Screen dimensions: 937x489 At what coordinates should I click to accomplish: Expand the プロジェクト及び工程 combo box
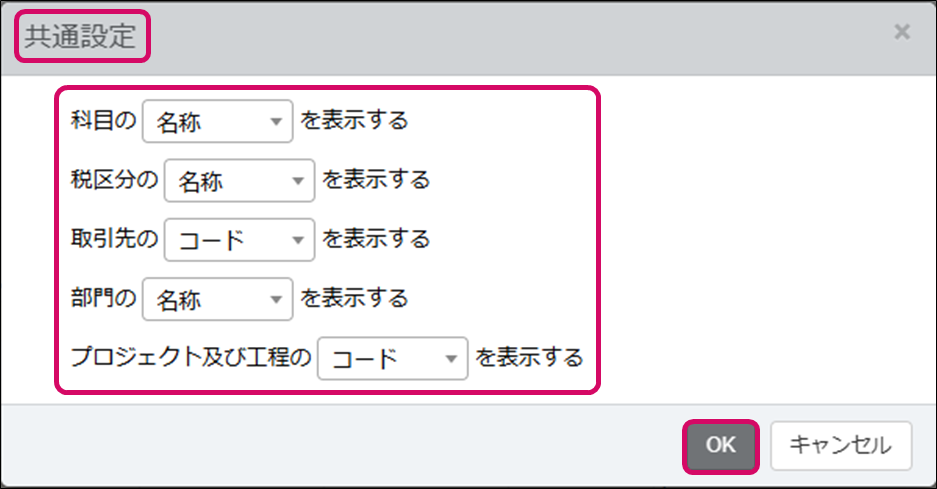pos(392,357)
